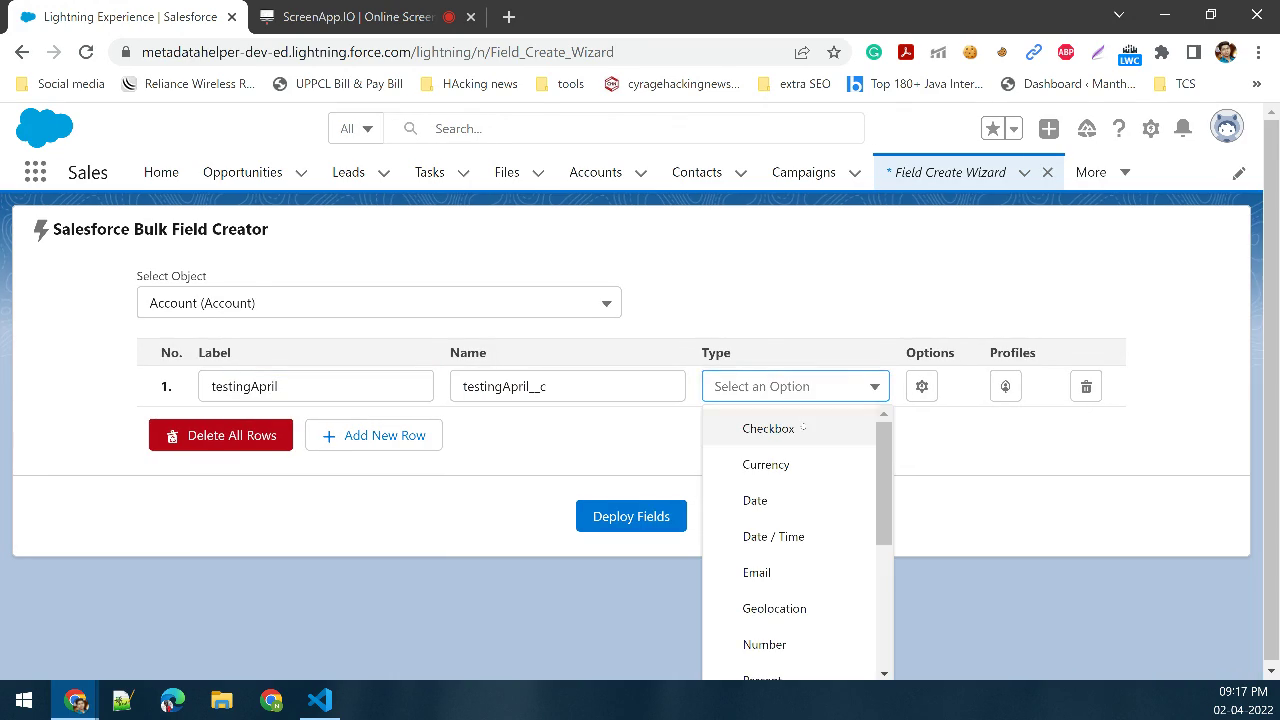Delete the testingApril row using trash icon
This screenshot has width=1280, height=720.
click(1085, 385)
